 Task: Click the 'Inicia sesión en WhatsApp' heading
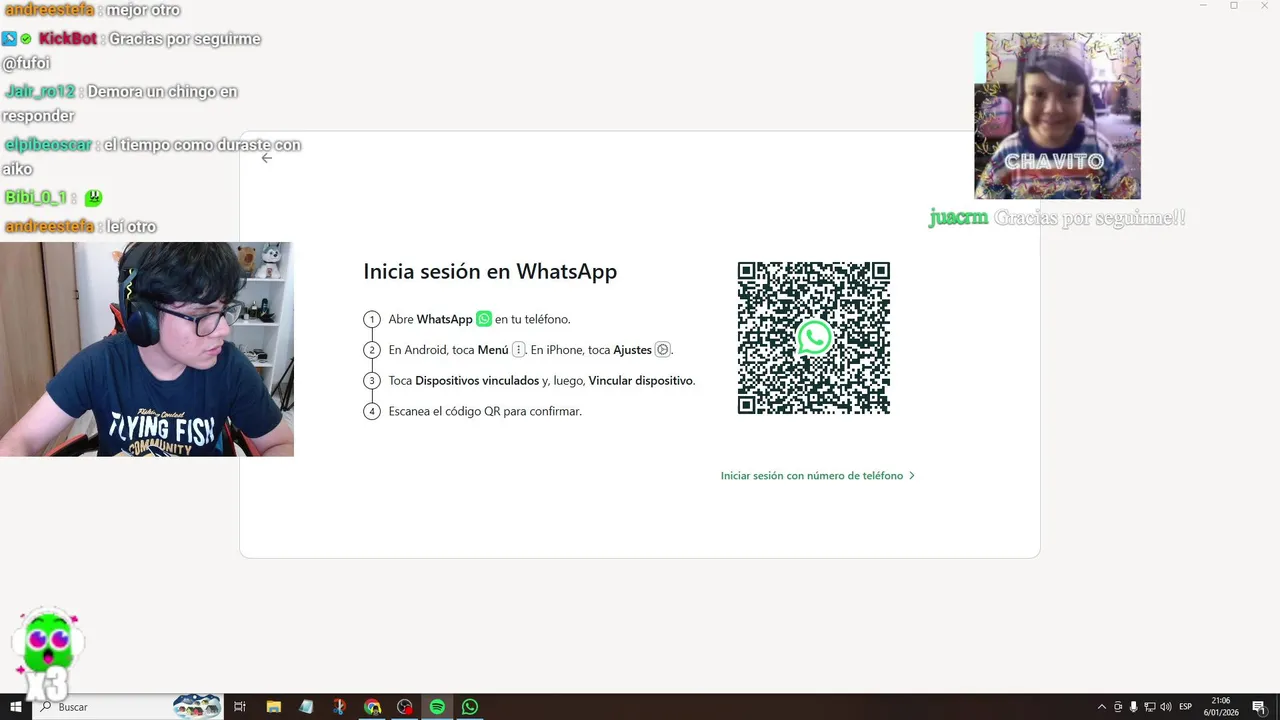tap(490, 271)
